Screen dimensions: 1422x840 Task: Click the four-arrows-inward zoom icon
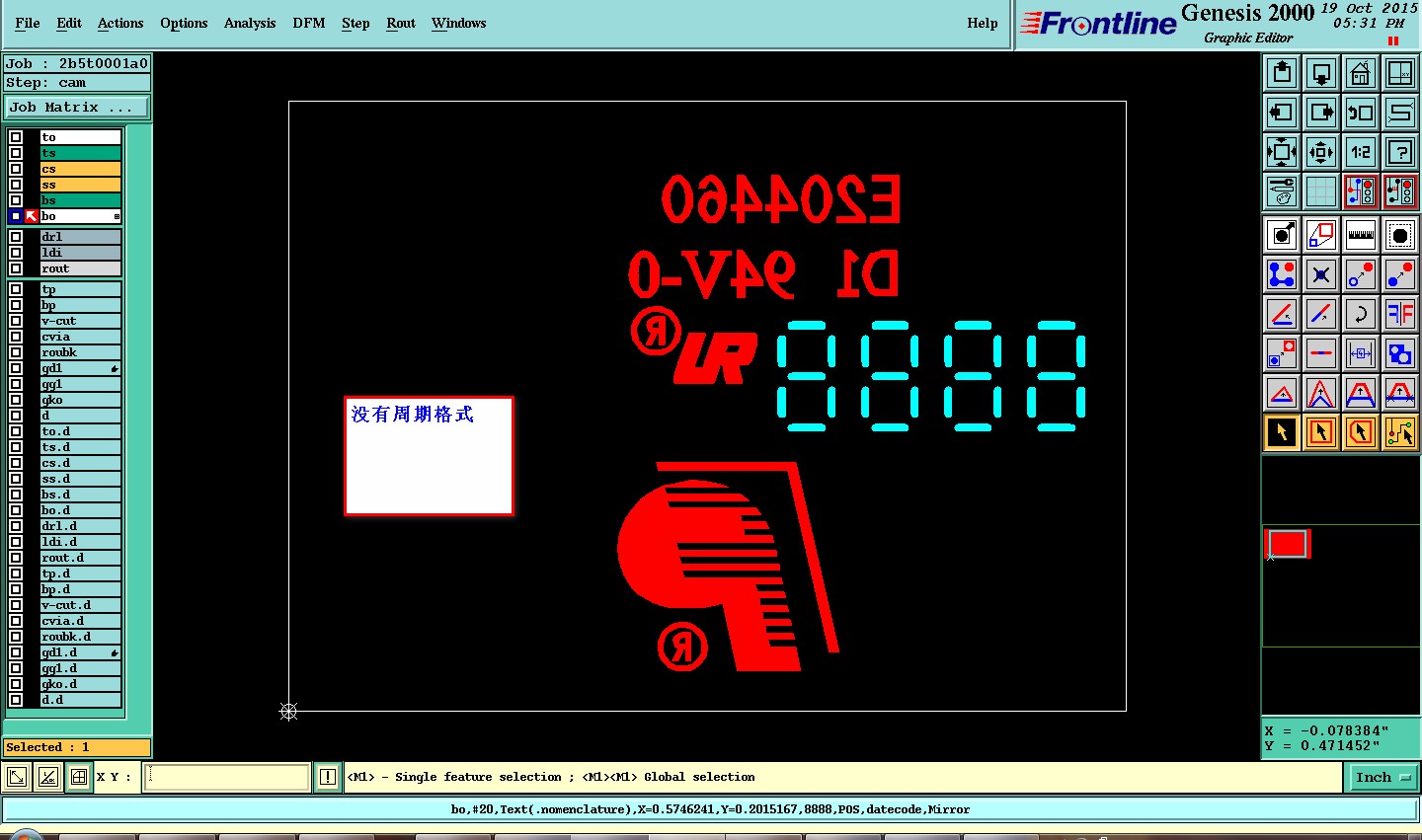click(x=1321, y=152)
